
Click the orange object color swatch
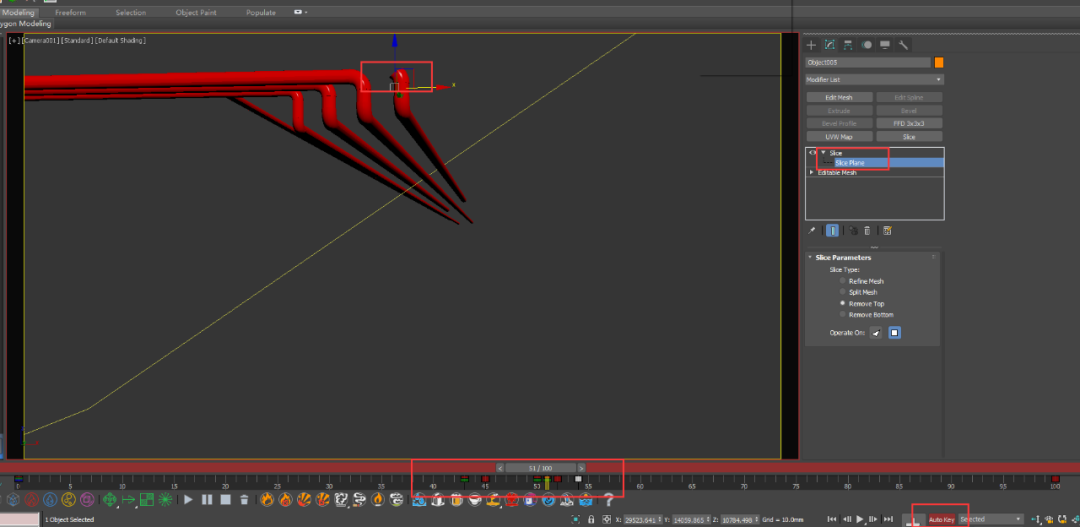pyautogui.click(x=939, y=63)
